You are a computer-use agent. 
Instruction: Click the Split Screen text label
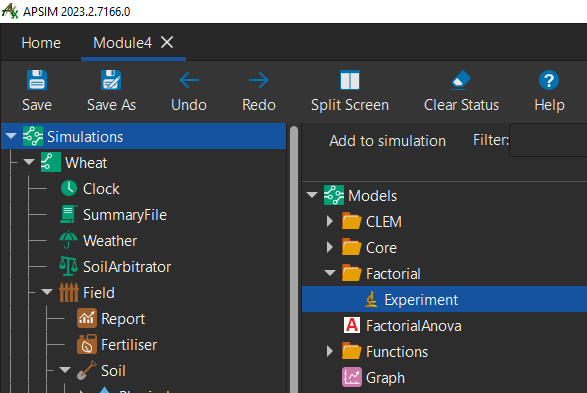(x=350, y=105)
